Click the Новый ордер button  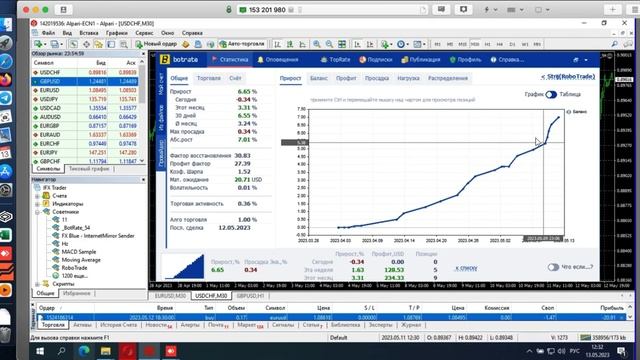(156, 44)
